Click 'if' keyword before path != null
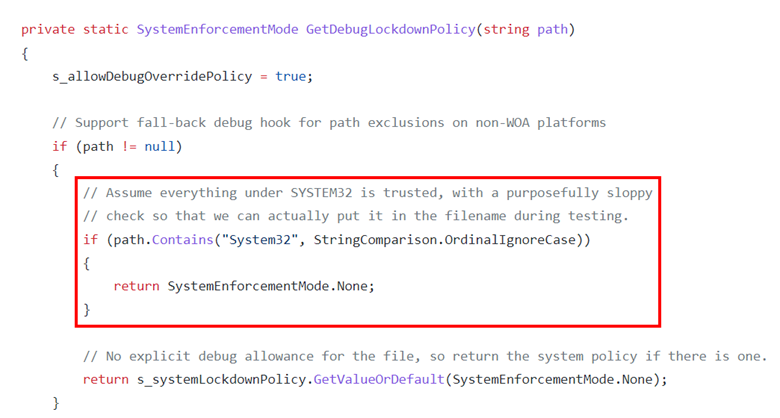 [59, 146]
